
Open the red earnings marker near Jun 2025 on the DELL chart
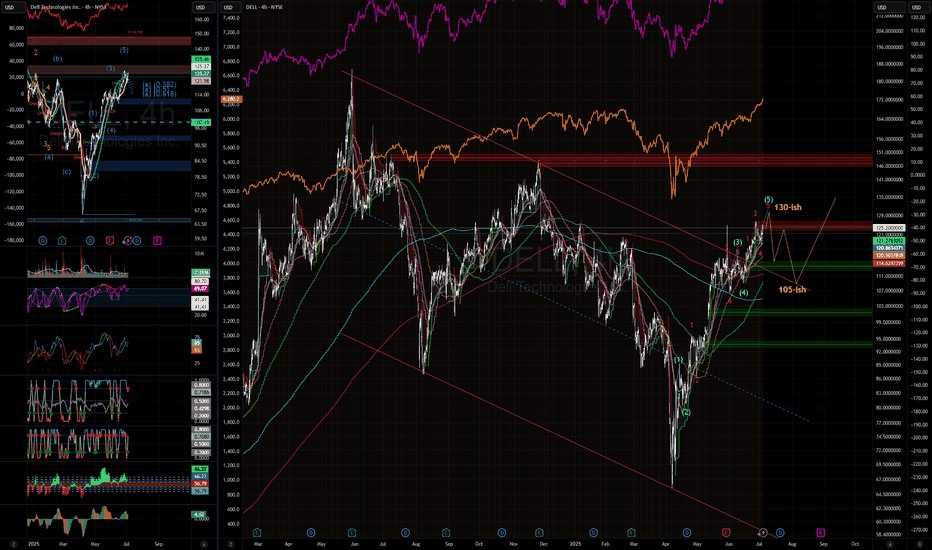tap(726, 532)
